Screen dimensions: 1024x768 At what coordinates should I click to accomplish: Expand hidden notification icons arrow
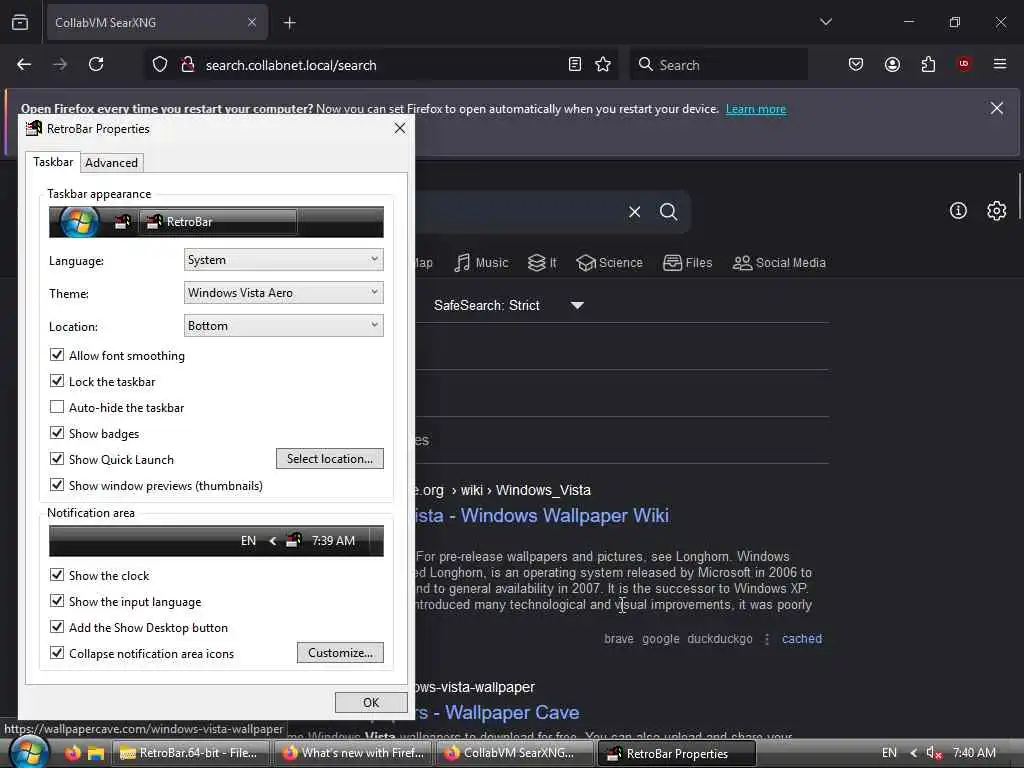(913, 753)
